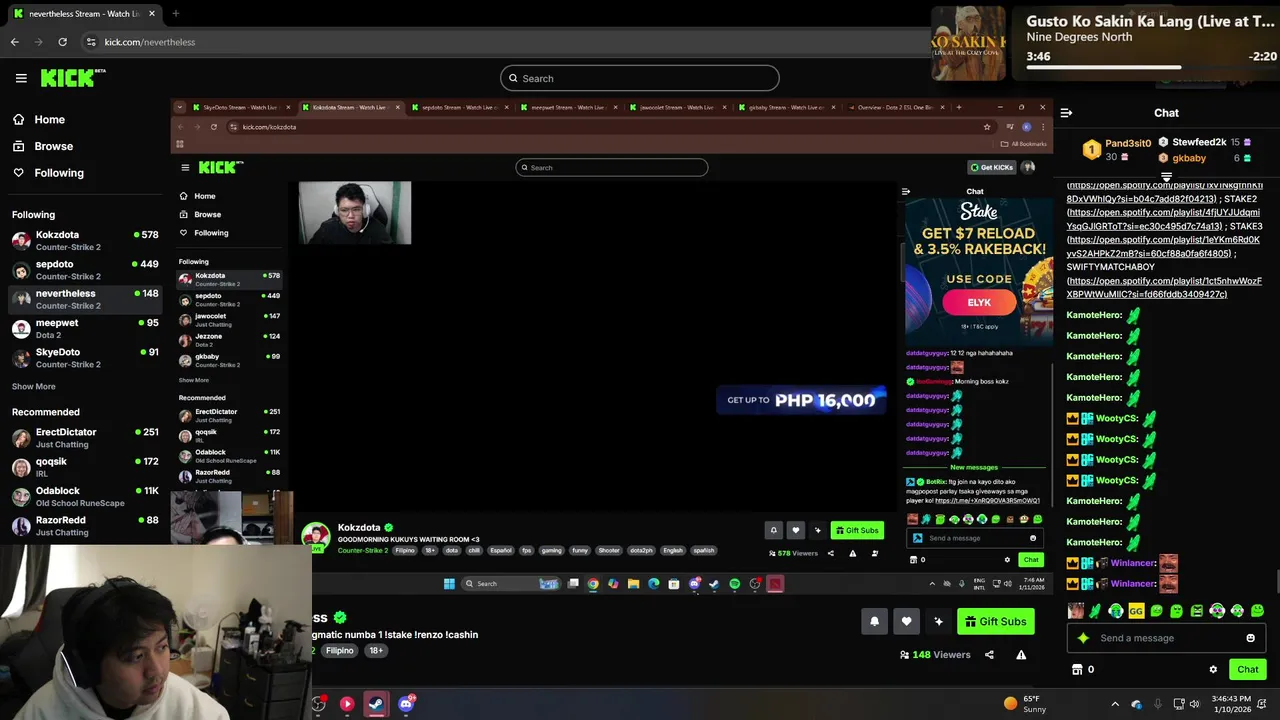
Task: Click New messages indicator in inner chat
Action: click(973, 467)
